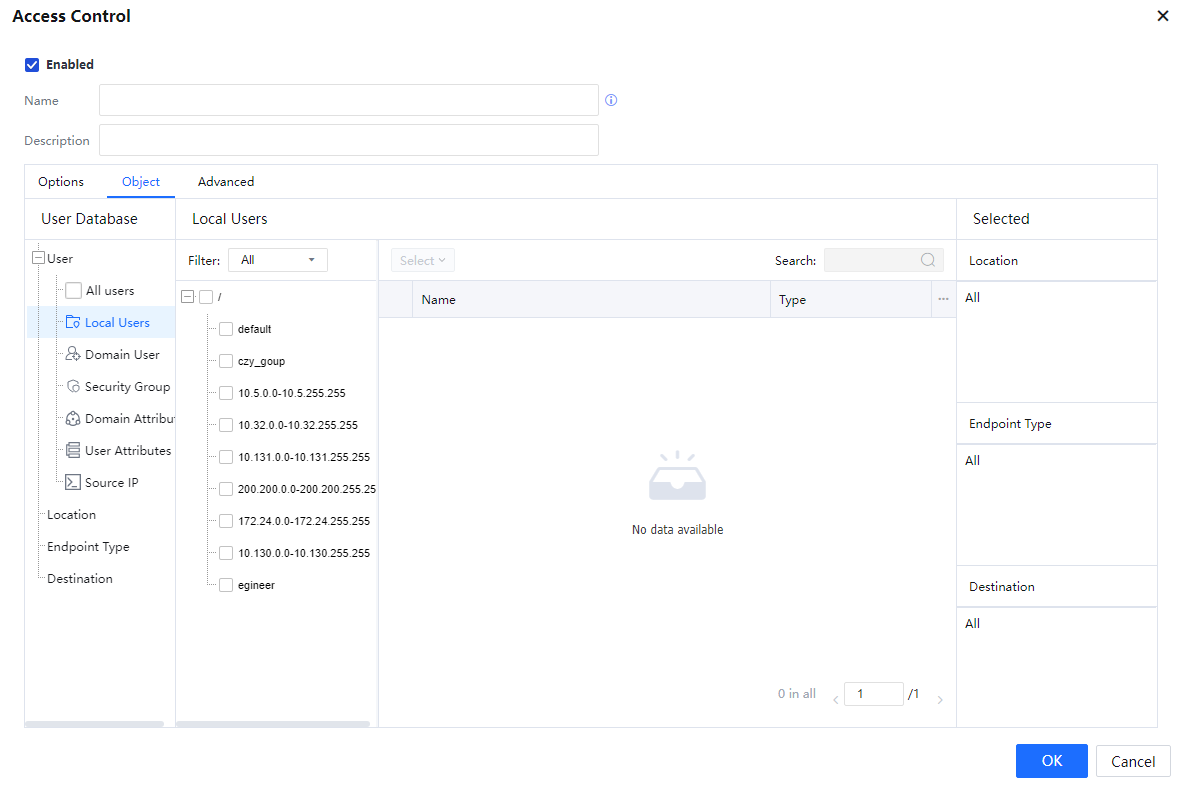Image resolution: width=1184 pixels, height=785 pixels.
Task: Check the czy_goup group checkbox
Action: tap(226, 361)
